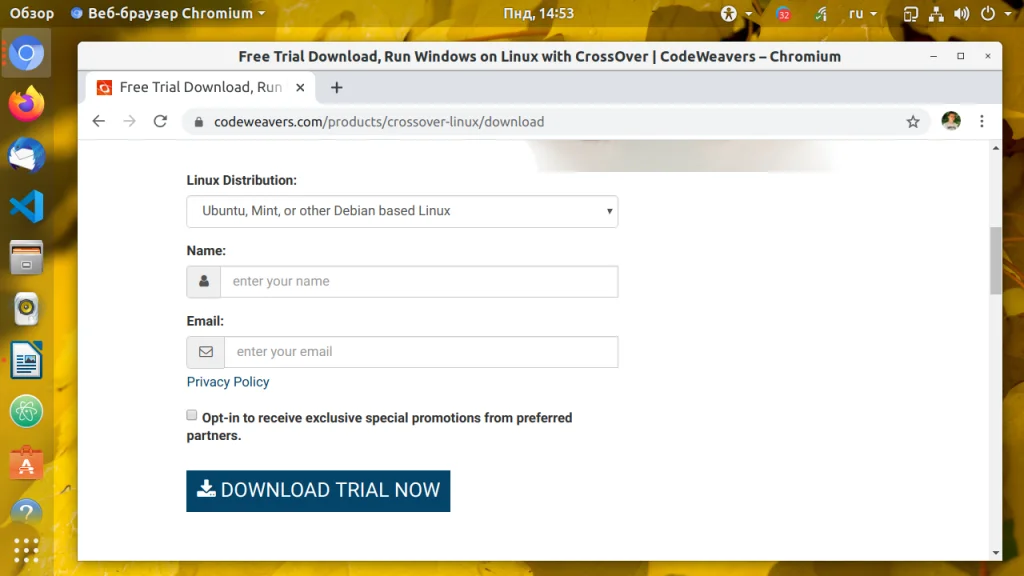
Task: Click the address bar URL
Action: point(379,122)
